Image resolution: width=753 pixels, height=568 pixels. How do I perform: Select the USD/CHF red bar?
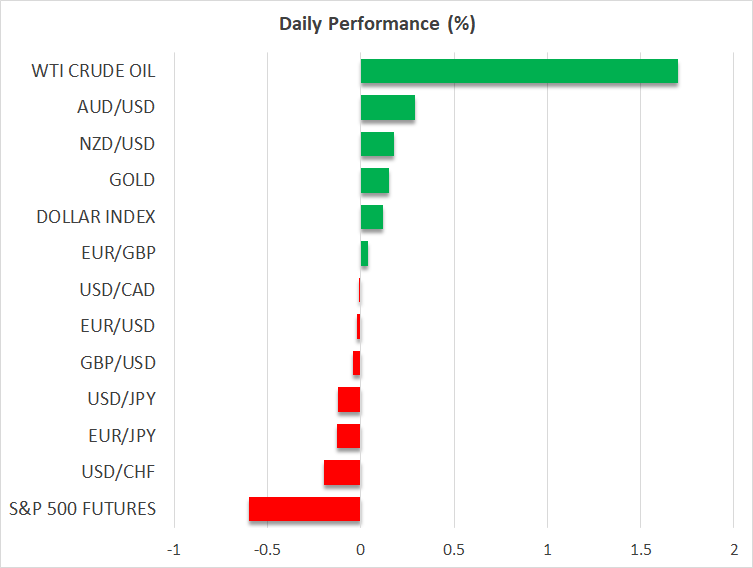coord(342,472)
